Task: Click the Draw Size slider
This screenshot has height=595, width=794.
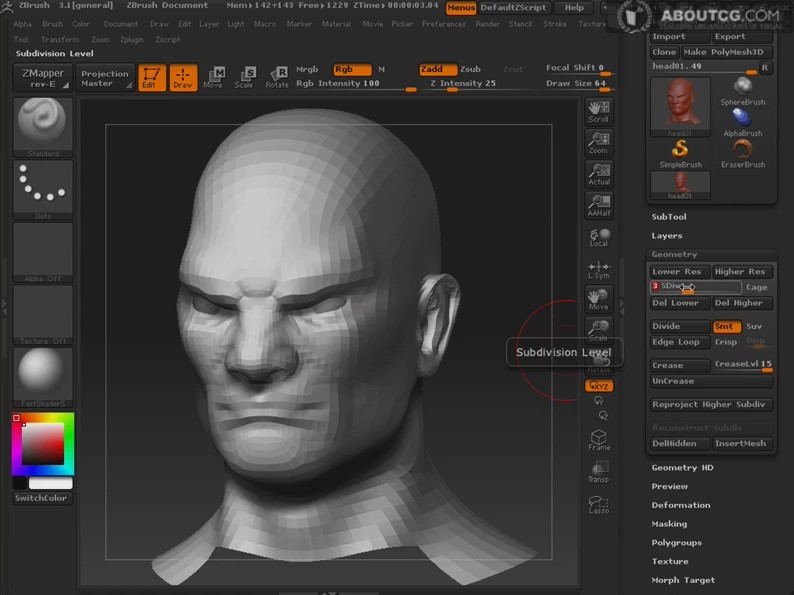Action: point(579,84)
